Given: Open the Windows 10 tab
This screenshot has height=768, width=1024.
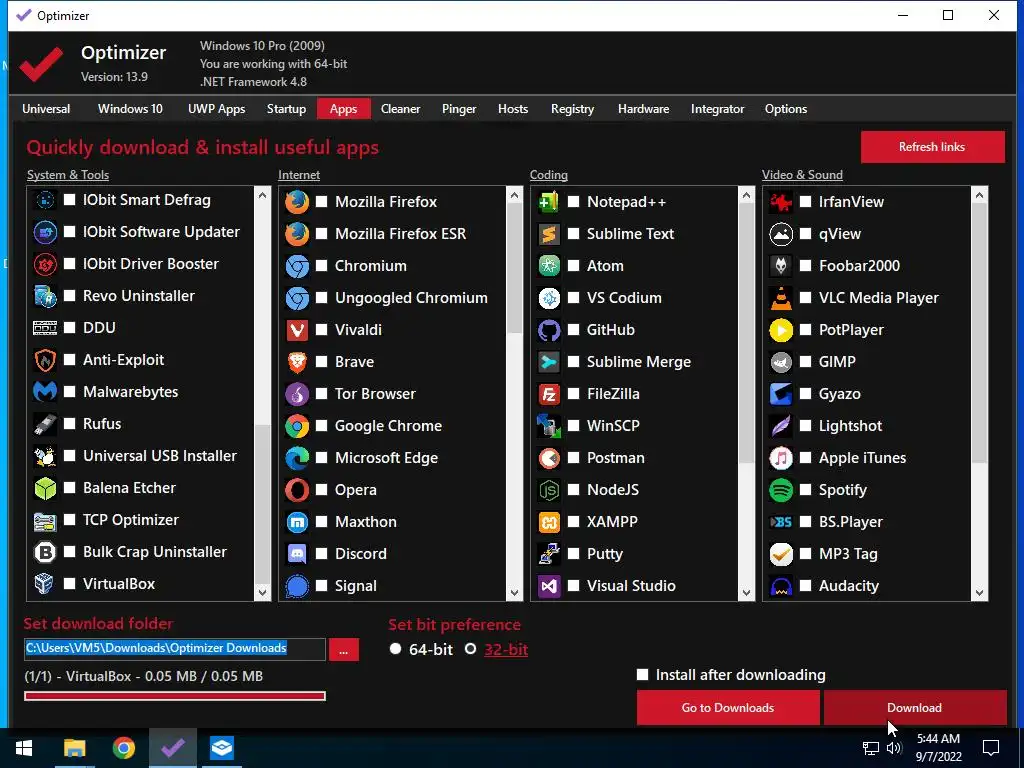Looking at the screenshot, I should (x=130, y=109).
